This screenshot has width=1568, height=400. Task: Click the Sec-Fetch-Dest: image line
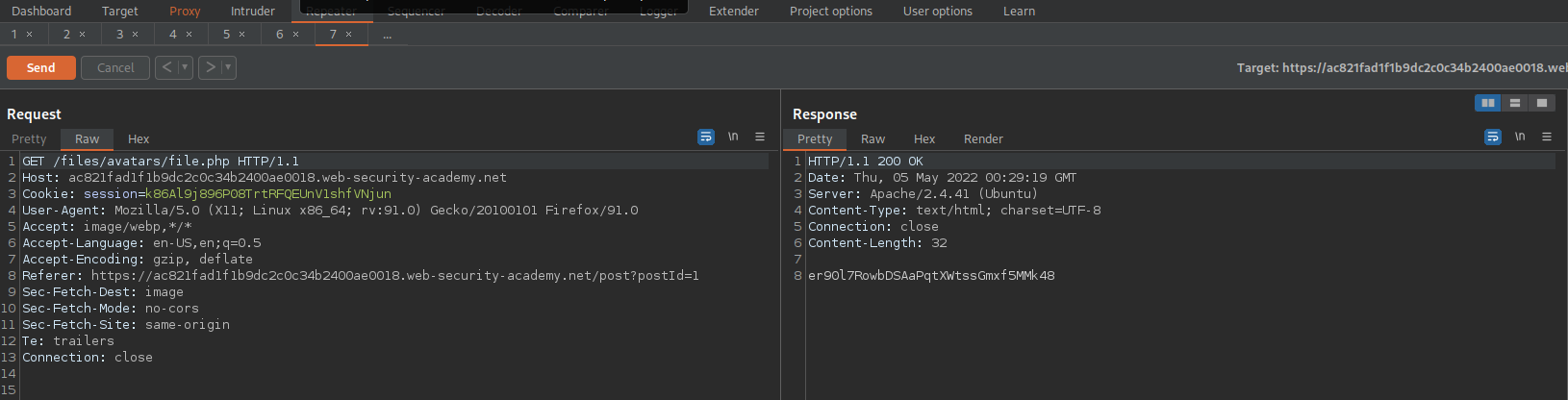pyautogui.click(x=103, y=291)
